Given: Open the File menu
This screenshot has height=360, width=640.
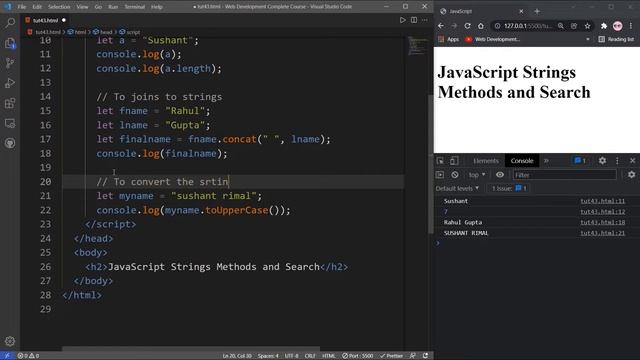Looking at the screenshot, I should coord(22,7).
